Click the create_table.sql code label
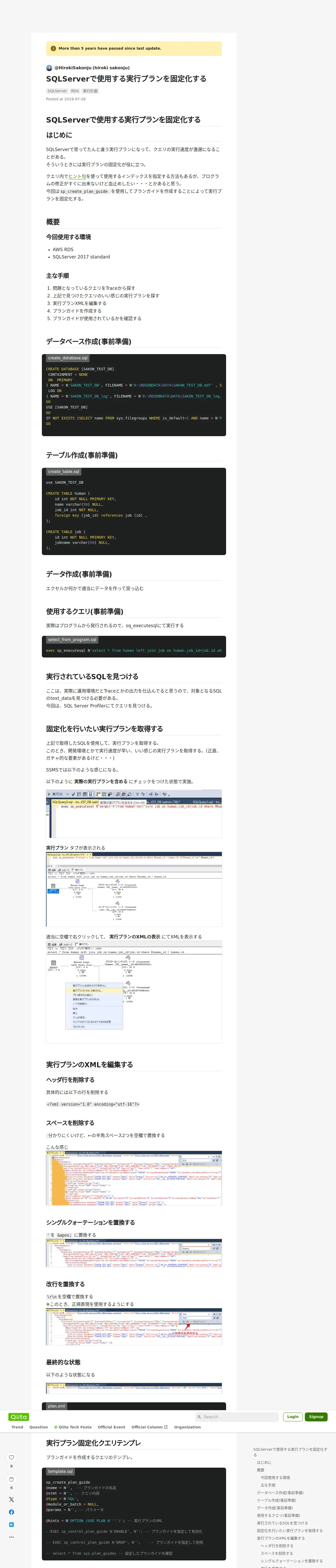This screenshot has width=336, height=1568. [x=63, y=472]
